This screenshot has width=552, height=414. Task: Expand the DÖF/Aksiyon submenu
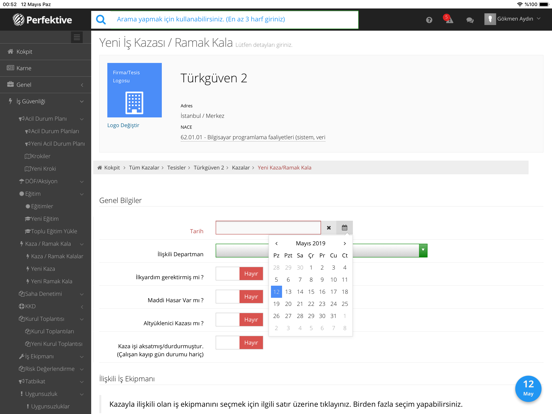coord(51,181)
